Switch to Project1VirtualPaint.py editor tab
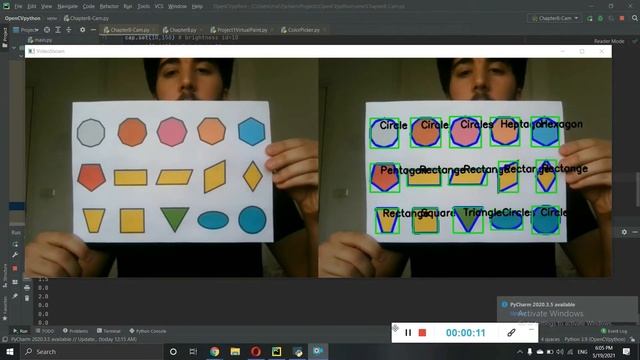 [x=241, y=30]
